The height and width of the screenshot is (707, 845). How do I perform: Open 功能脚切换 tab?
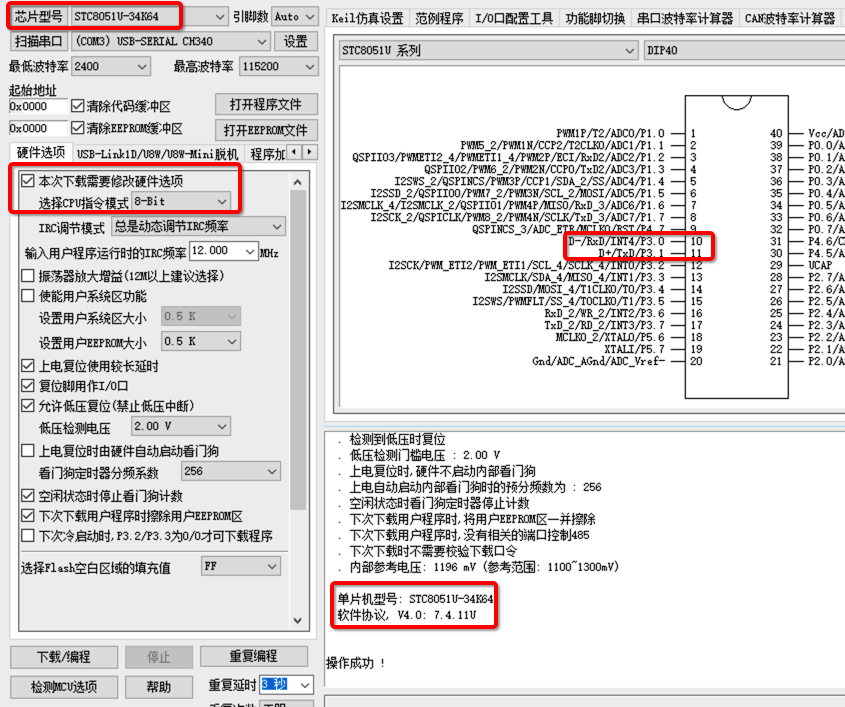click(x=595, y=18)
